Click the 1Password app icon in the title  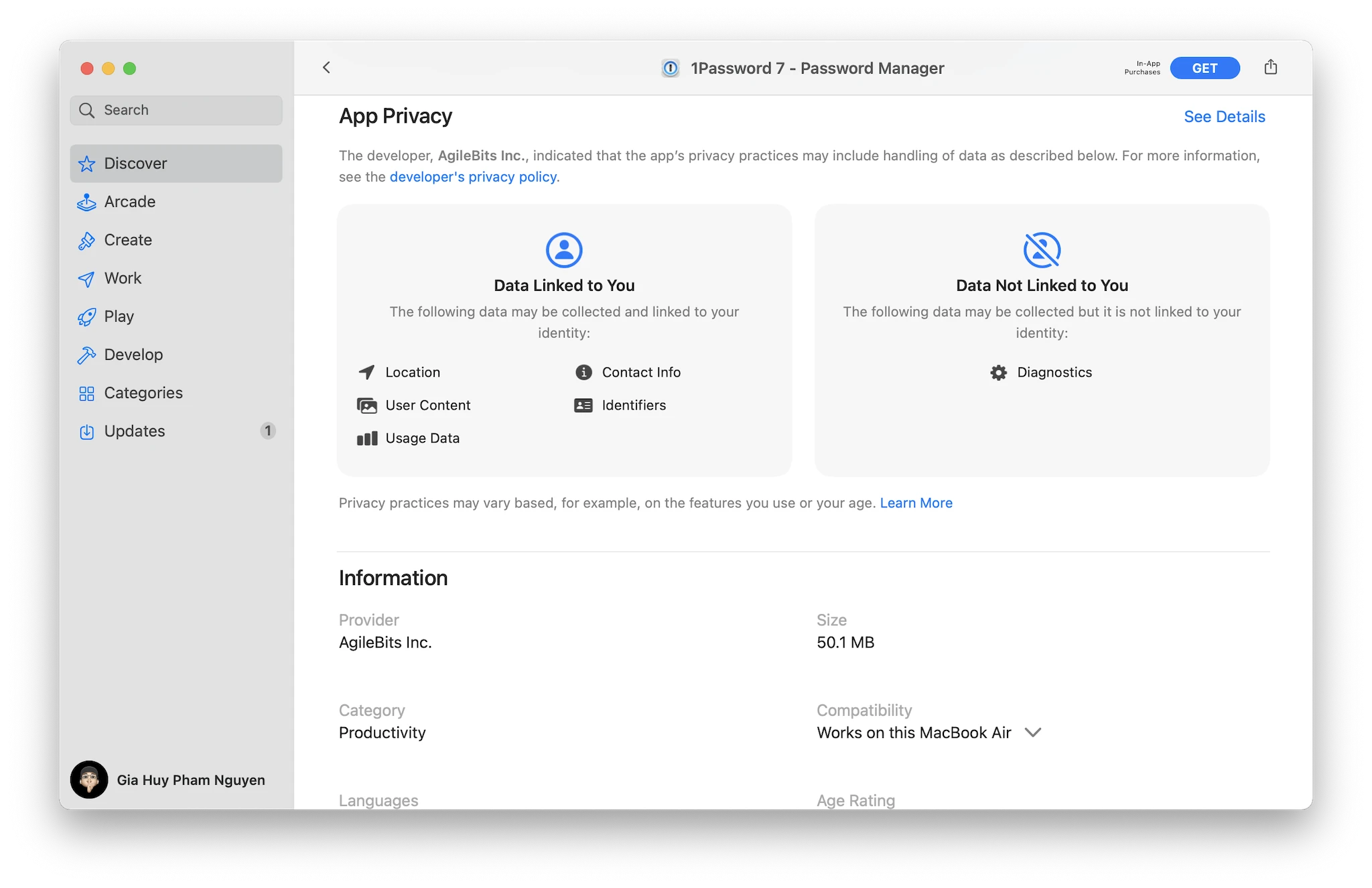670,68
